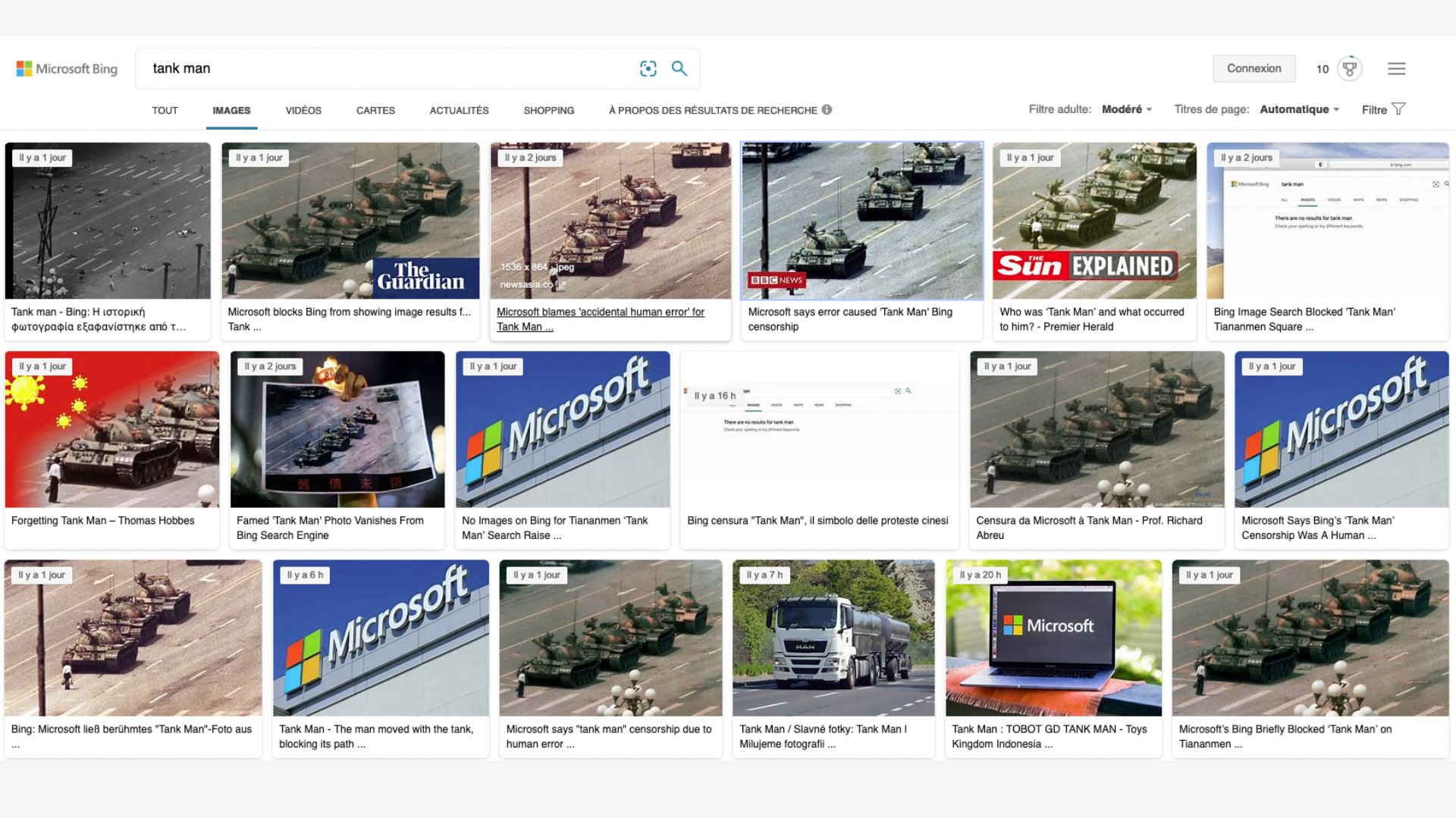Open 'Microsoft Says Bing's Tank Man Censorship' caption
1456x818 pixels.
[x=1317, y=528]
